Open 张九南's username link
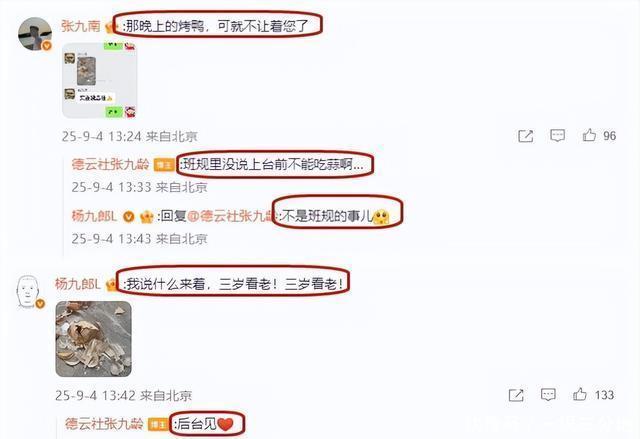 tap(80, 26)
